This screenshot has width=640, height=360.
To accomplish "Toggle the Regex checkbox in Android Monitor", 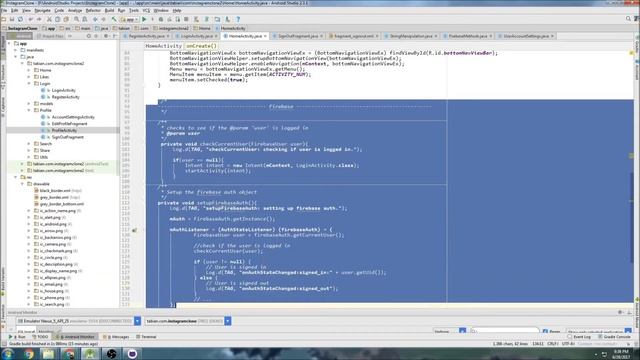I will click(x=545, y=331).
